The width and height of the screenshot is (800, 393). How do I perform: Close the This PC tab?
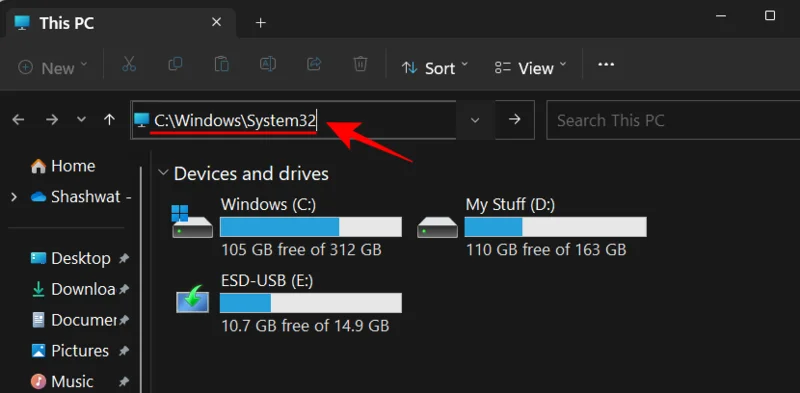pos(216,22)
